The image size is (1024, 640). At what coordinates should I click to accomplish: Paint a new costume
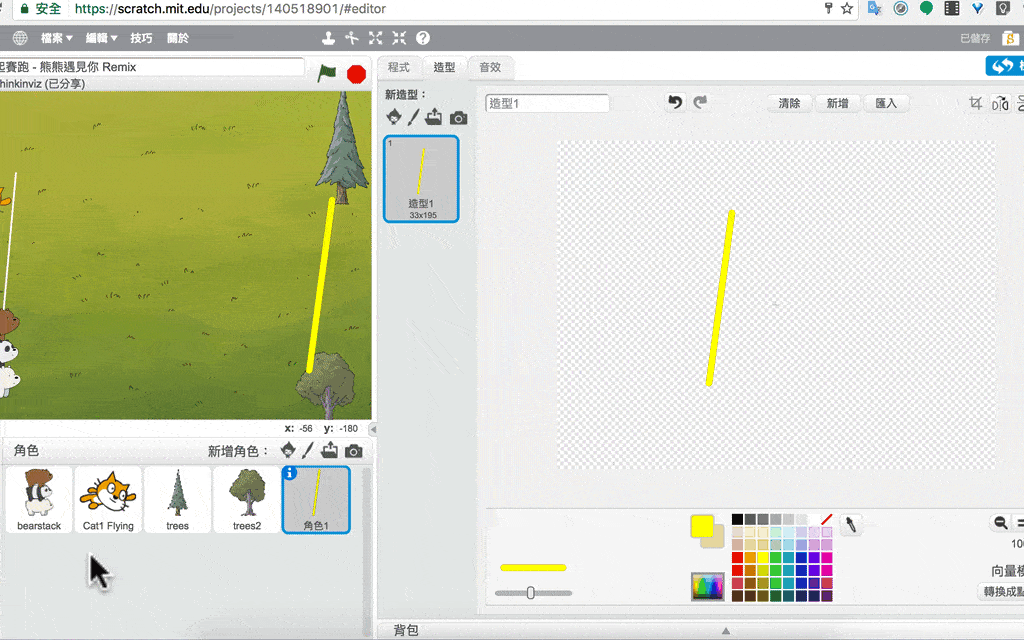pyautogui.click(x=413, y=118)
